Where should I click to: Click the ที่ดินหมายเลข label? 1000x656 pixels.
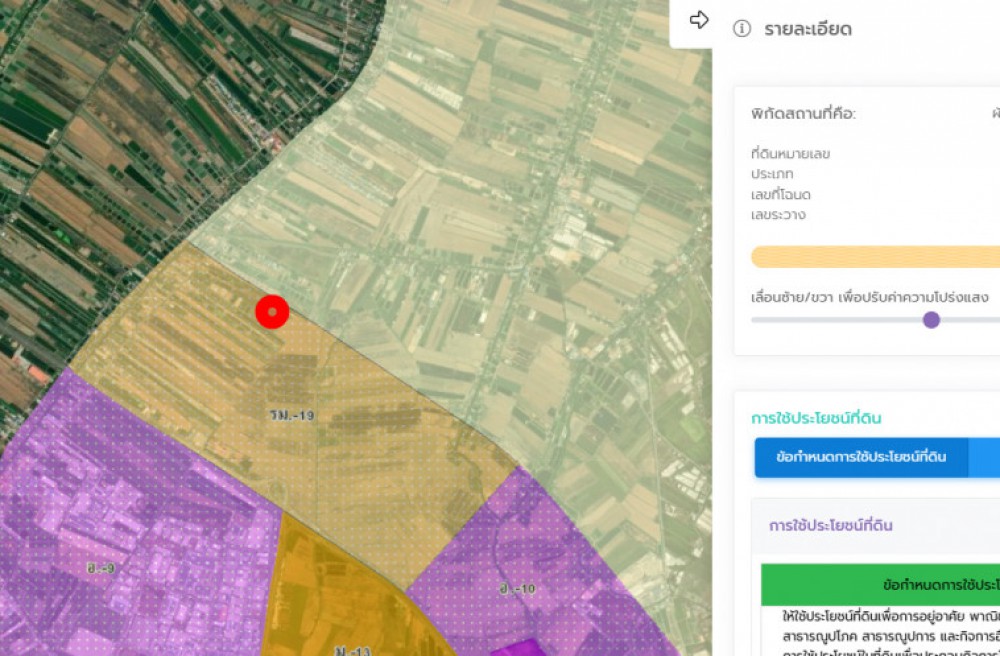(790, 154)
